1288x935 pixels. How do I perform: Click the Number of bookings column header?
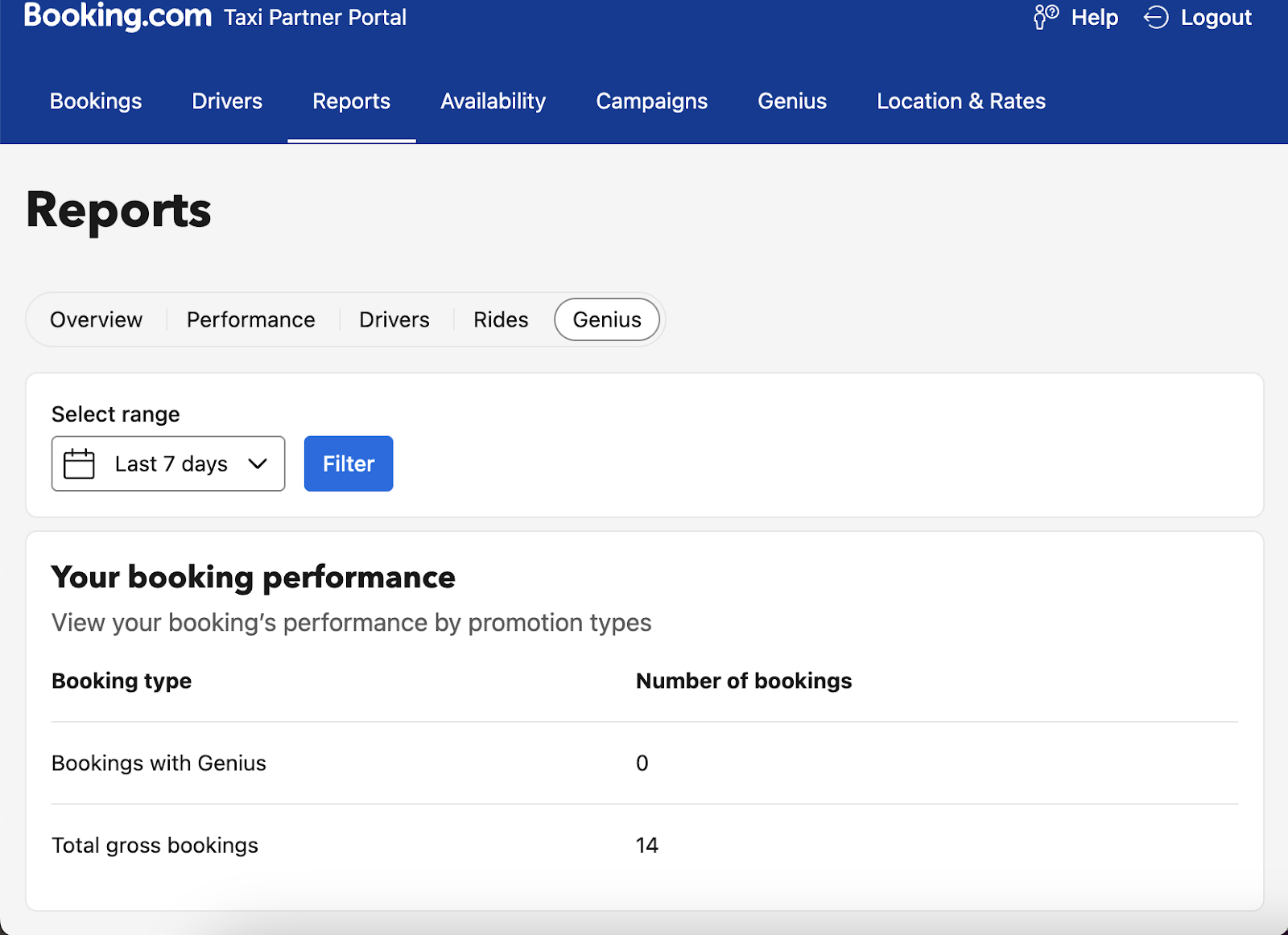(x=744, y=681)
